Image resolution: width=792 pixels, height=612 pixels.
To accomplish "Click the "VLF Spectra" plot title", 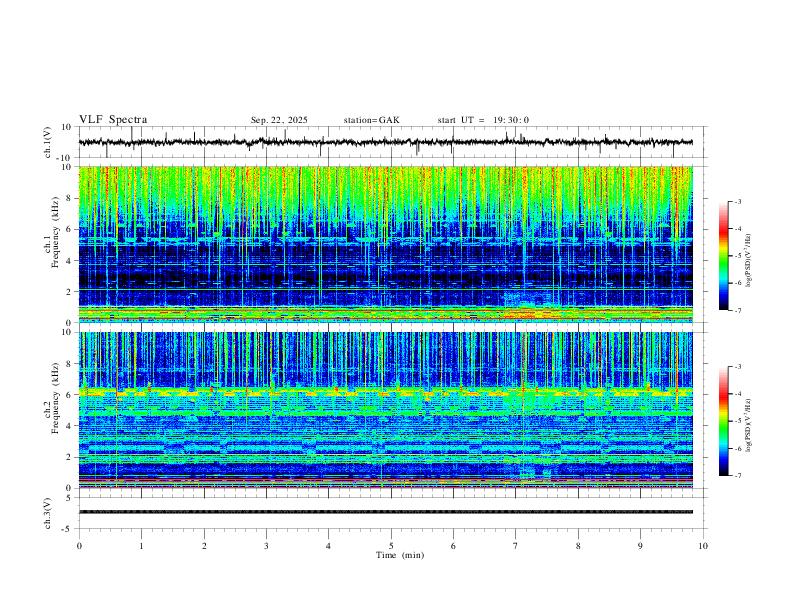I will 113,120.
